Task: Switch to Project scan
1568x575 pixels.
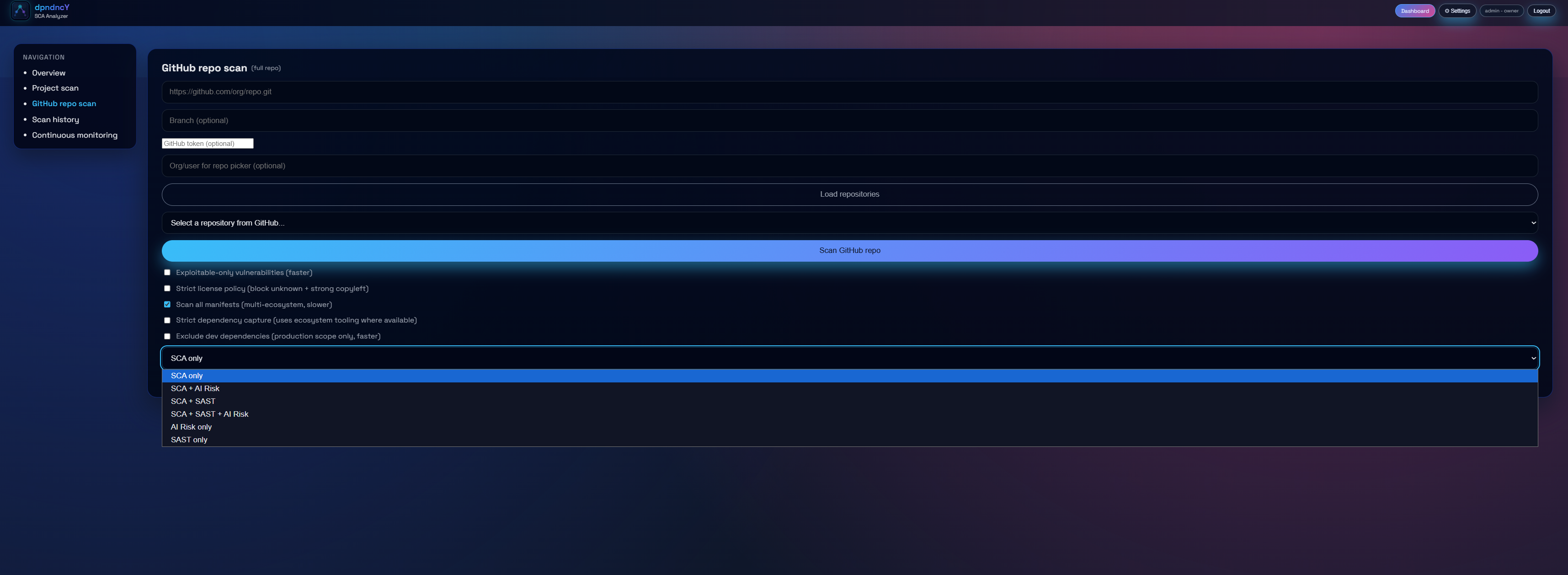Action: tap(55, 88)
